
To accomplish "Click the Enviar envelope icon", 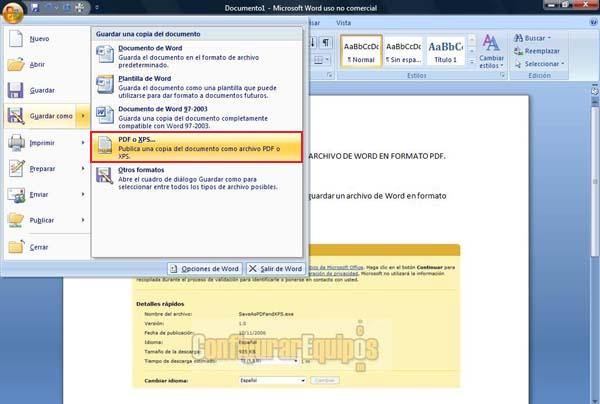I will point(16,195).
